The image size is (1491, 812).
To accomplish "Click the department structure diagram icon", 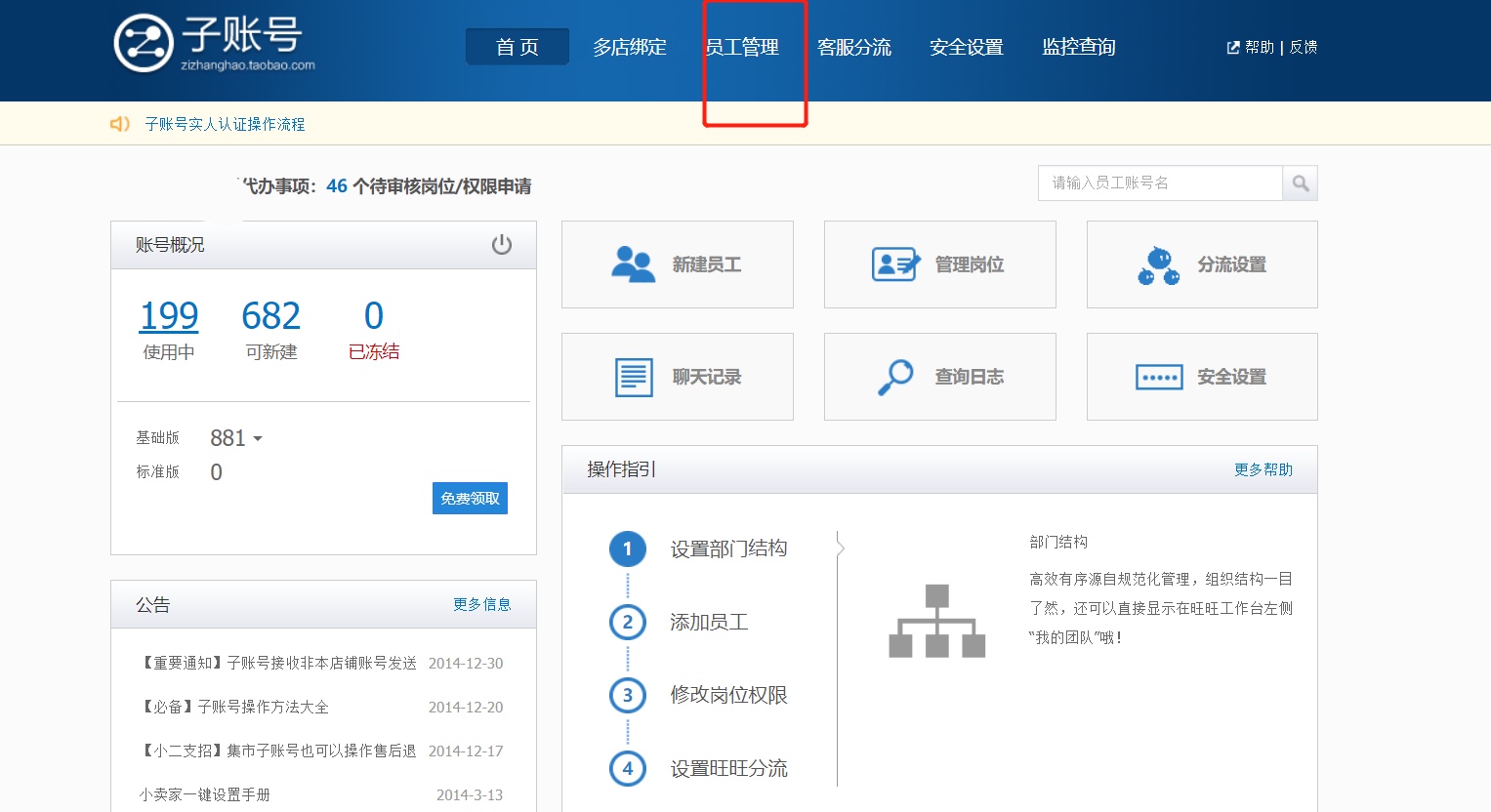I will 936,621.
